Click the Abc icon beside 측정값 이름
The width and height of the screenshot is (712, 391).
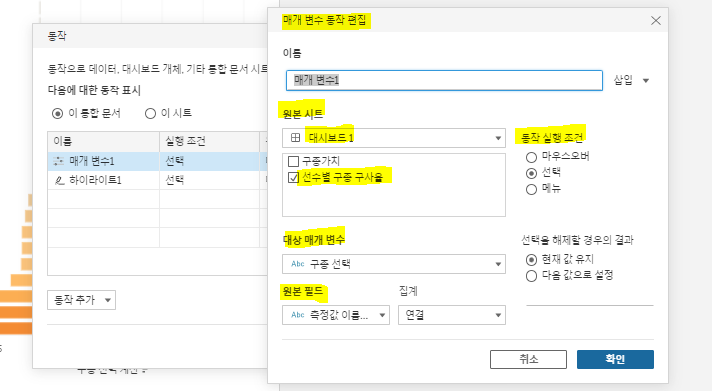tap(298, 315)
